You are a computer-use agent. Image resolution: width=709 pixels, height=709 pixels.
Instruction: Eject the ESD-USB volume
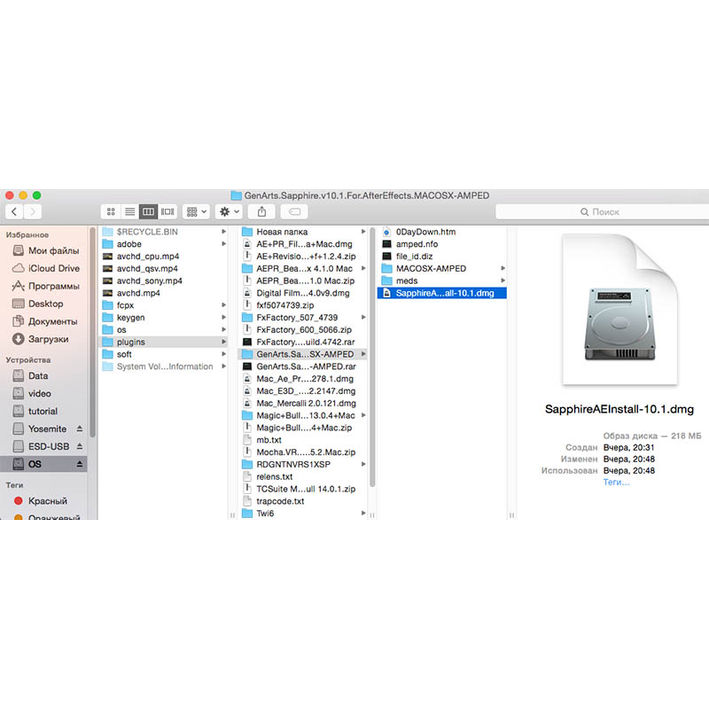(80, 446)
